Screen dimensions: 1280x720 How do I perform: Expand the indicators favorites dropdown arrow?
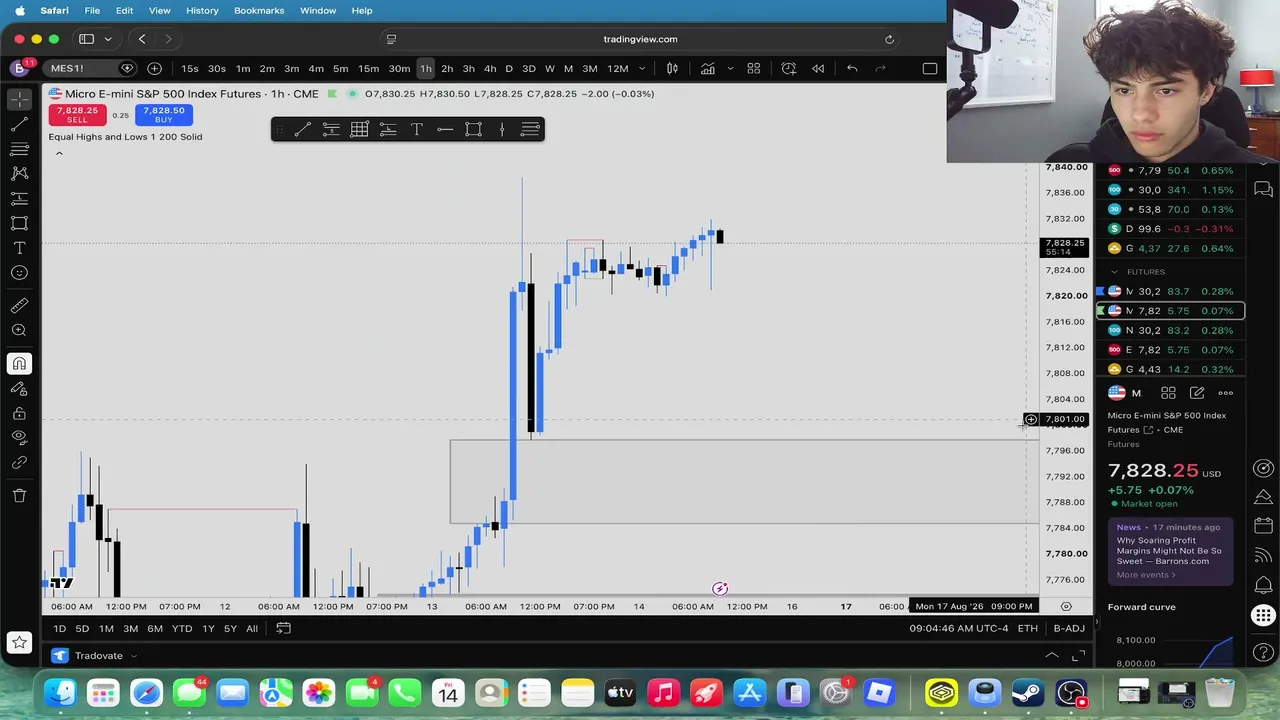[x=730, y=68]
